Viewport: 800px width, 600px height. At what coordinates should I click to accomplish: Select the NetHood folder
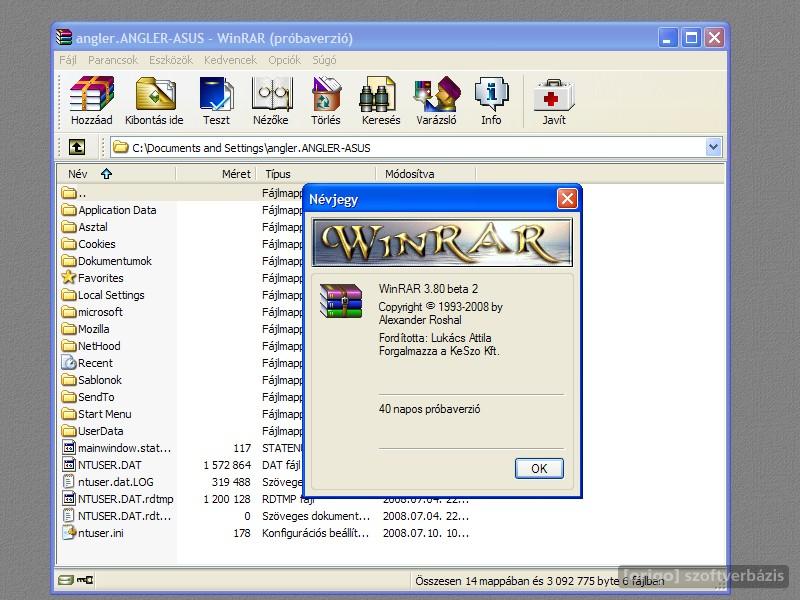coord(91,346)
